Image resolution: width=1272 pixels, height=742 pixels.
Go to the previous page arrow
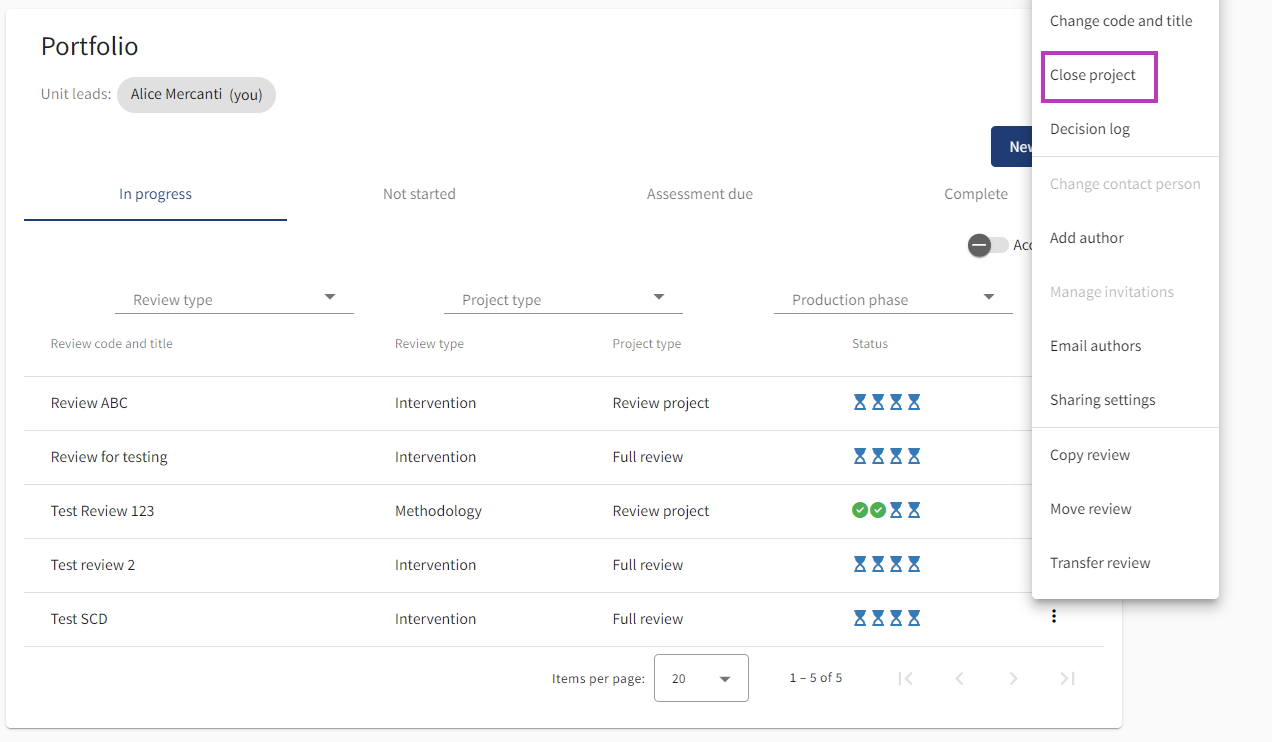959,678
